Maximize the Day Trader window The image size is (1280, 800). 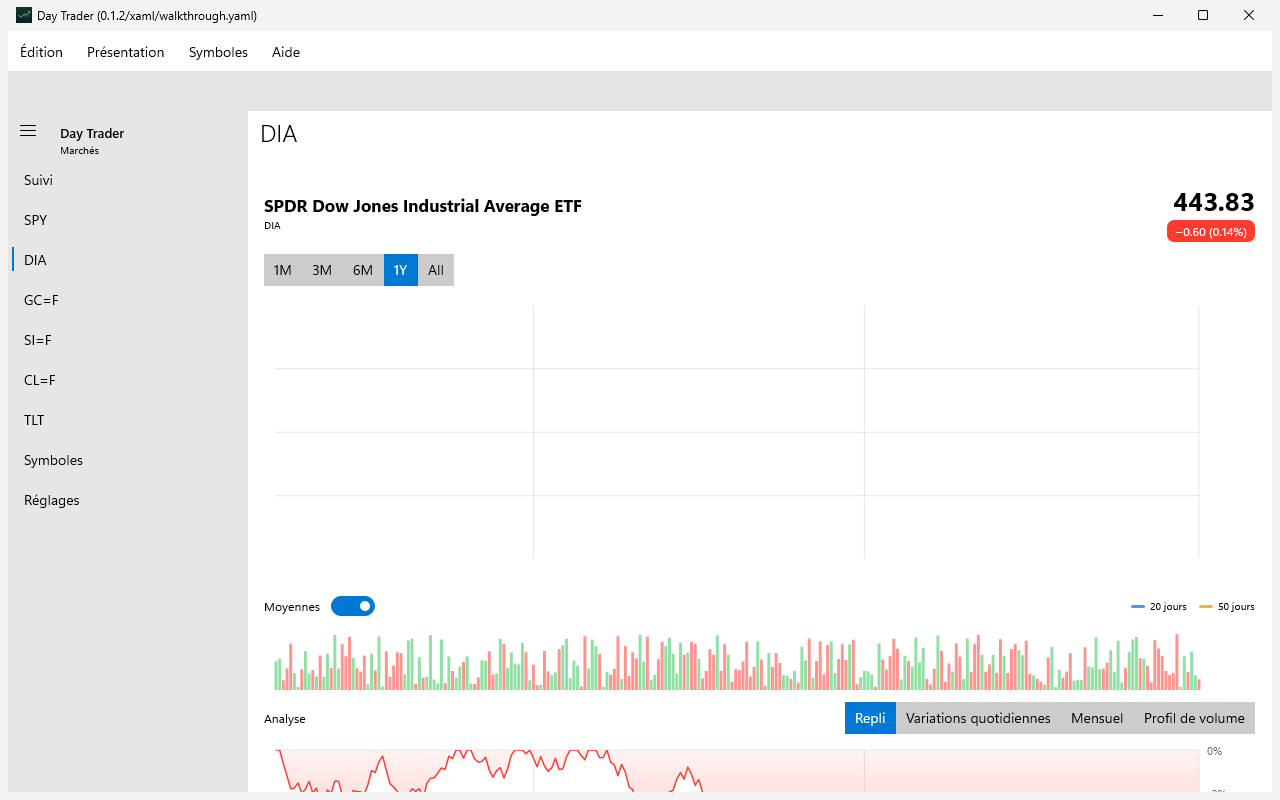pyautogui.click(x=1203, y=15)
